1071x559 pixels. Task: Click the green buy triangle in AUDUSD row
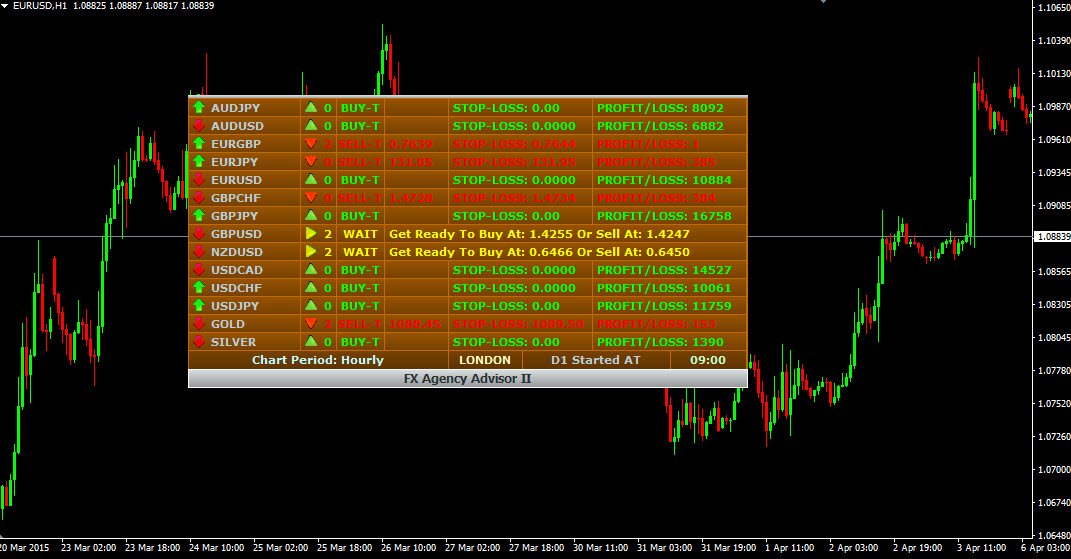(311, 125)
